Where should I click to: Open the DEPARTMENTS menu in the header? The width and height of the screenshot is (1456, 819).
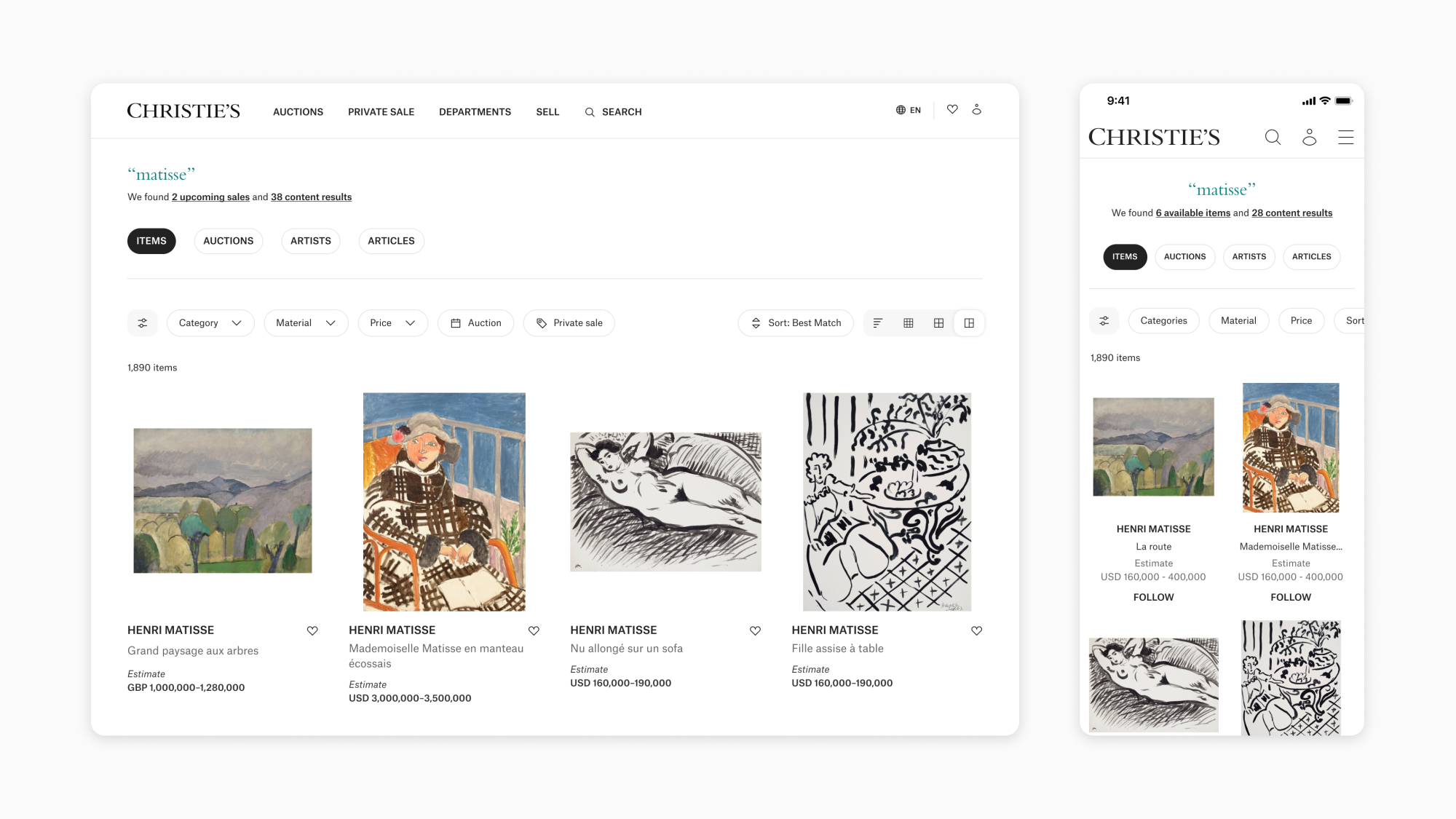coord(475,112)
